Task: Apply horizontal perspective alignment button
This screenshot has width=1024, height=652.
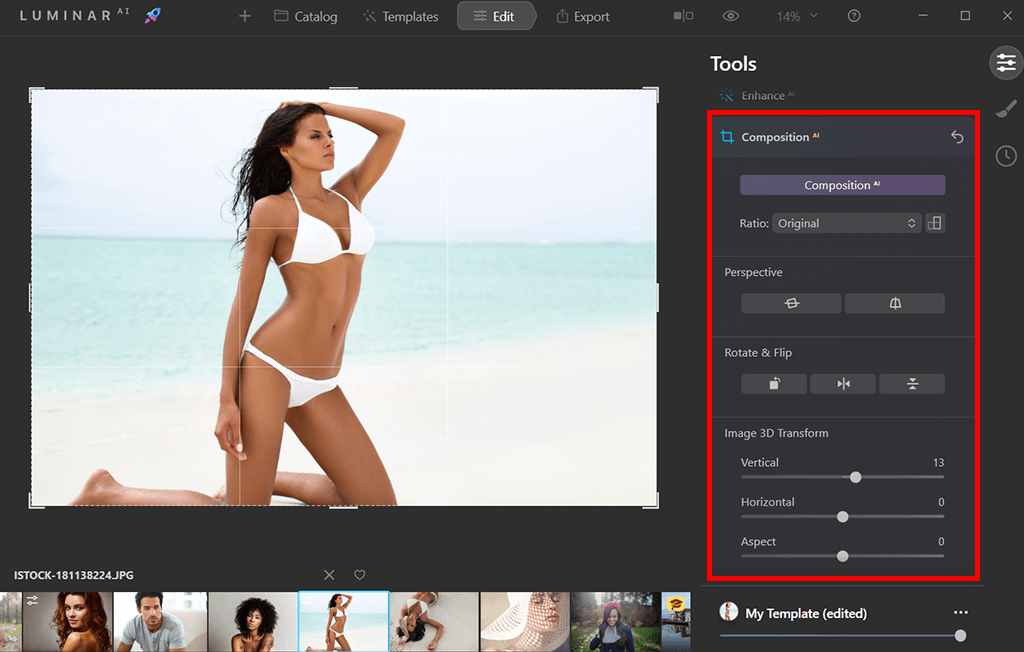Action: (791, 303)
